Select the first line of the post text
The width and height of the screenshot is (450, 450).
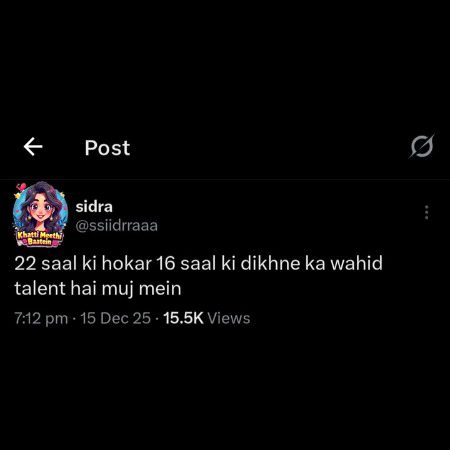[198, 263]
